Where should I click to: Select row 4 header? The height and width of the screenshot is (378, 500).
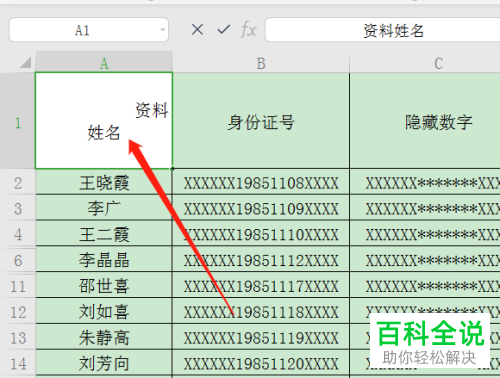point(18,234)
